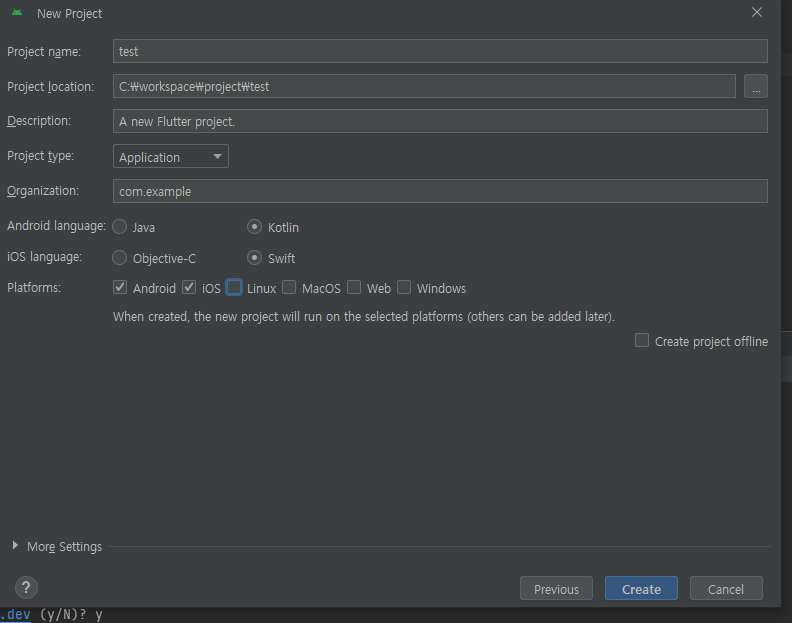Click the 'Project type:' label
792x623 pixels.
[x=40, y=156]
